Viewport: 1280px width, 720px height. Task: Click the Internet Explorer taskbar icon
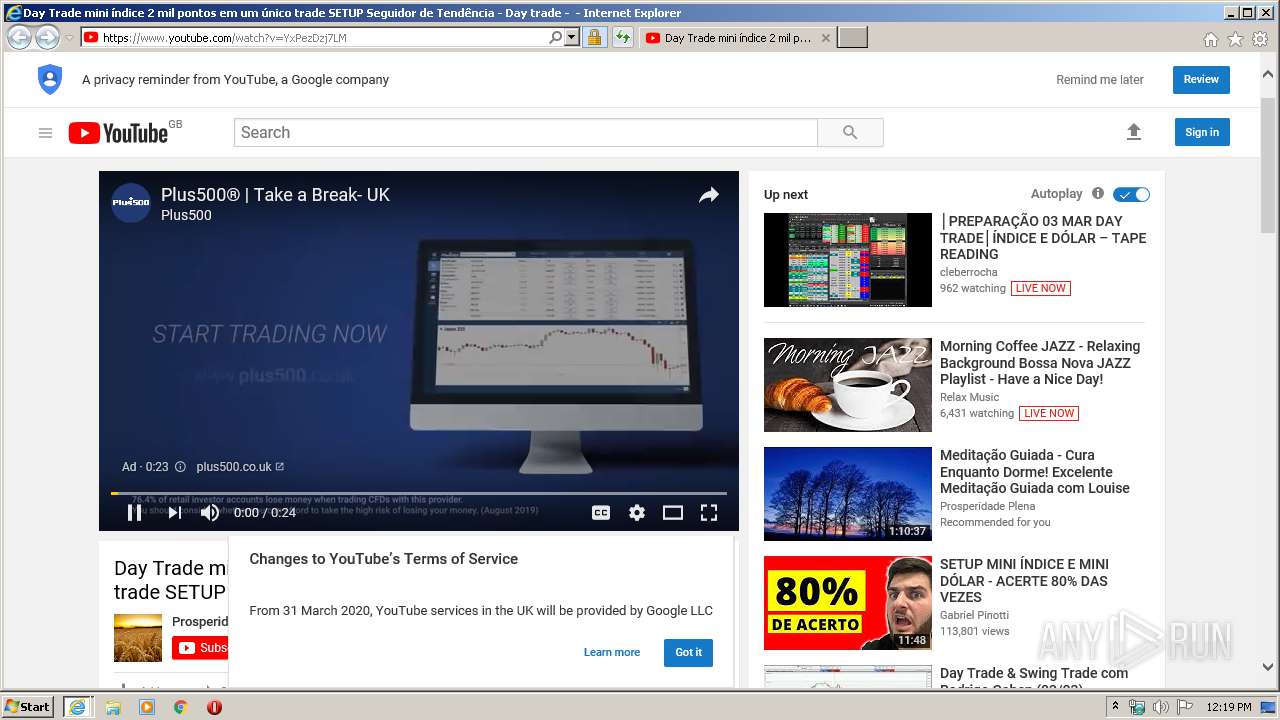pos(78,706)
